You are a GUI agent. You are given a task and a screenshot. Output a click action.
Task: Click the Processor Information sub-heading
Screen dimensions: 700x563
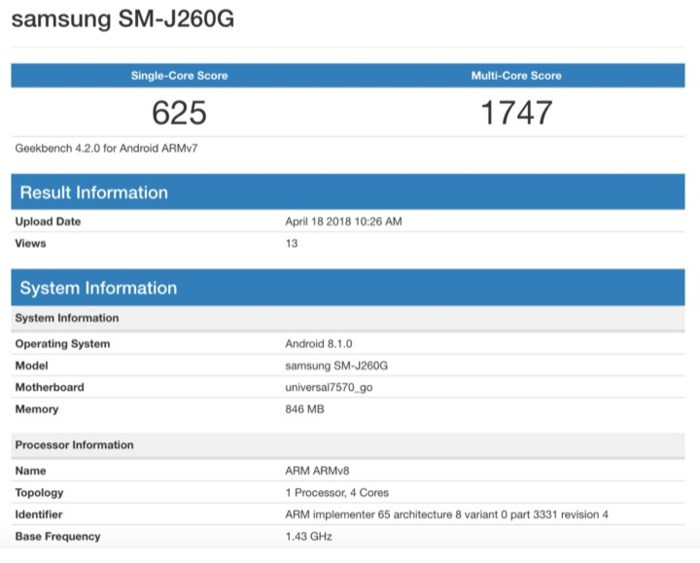(x=74, y=445)
